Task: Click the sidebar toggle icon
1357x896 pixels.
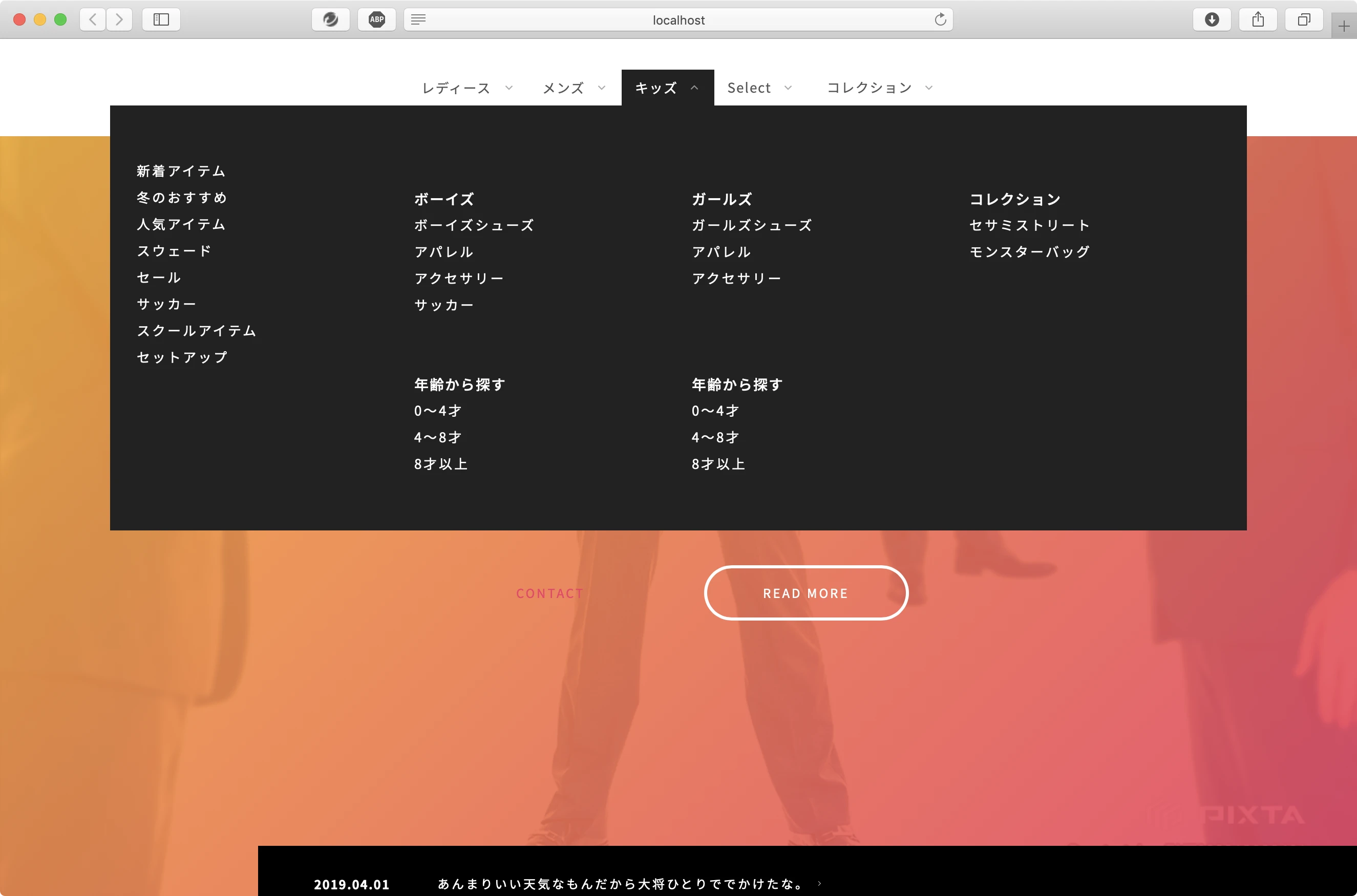Action: click(x=160, y=18)
